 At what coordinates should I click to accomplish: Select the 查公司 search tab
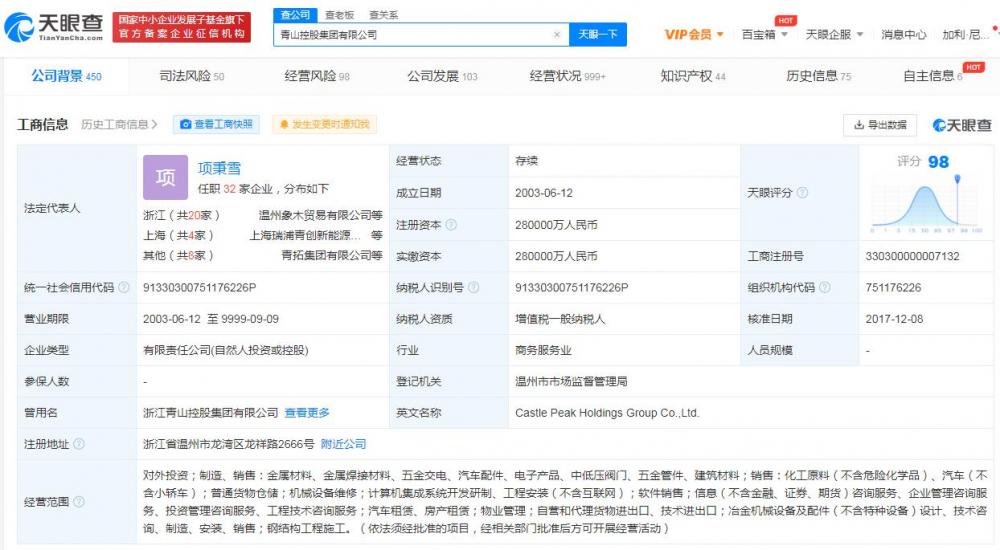(295, 15)
